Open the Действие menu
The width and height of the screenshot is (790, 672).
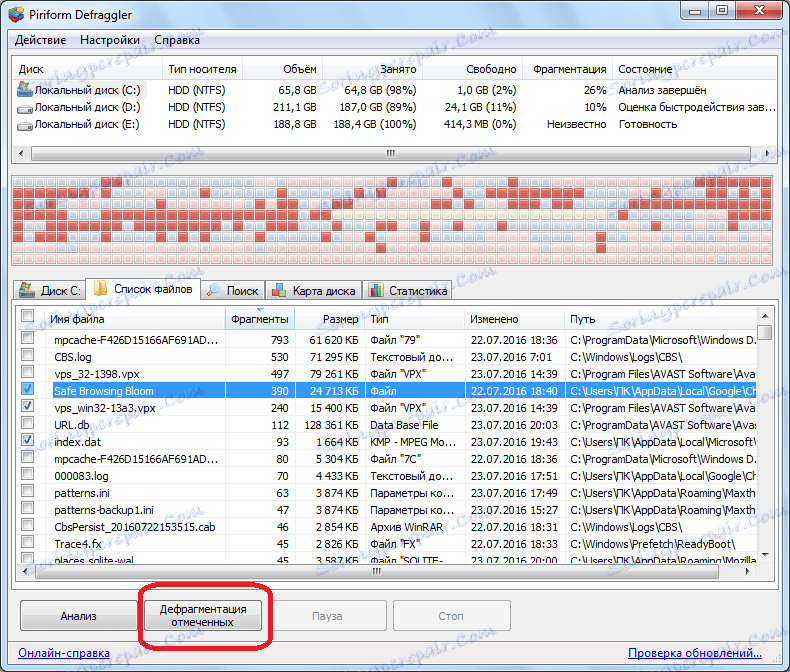[x=40, y=40]
